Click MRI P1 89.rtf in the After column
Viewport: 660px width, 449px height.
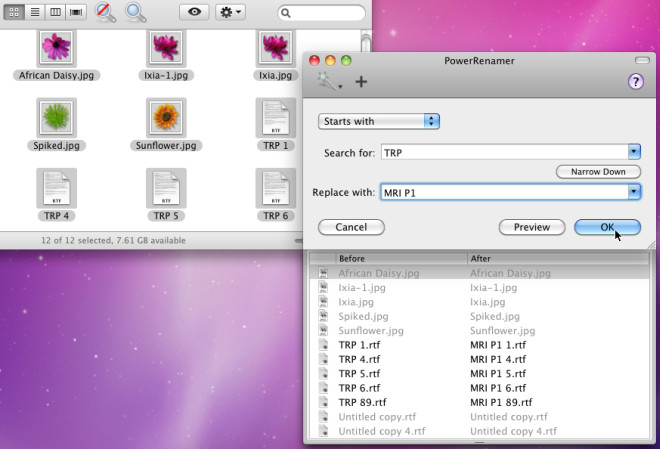tap(501, 402)
